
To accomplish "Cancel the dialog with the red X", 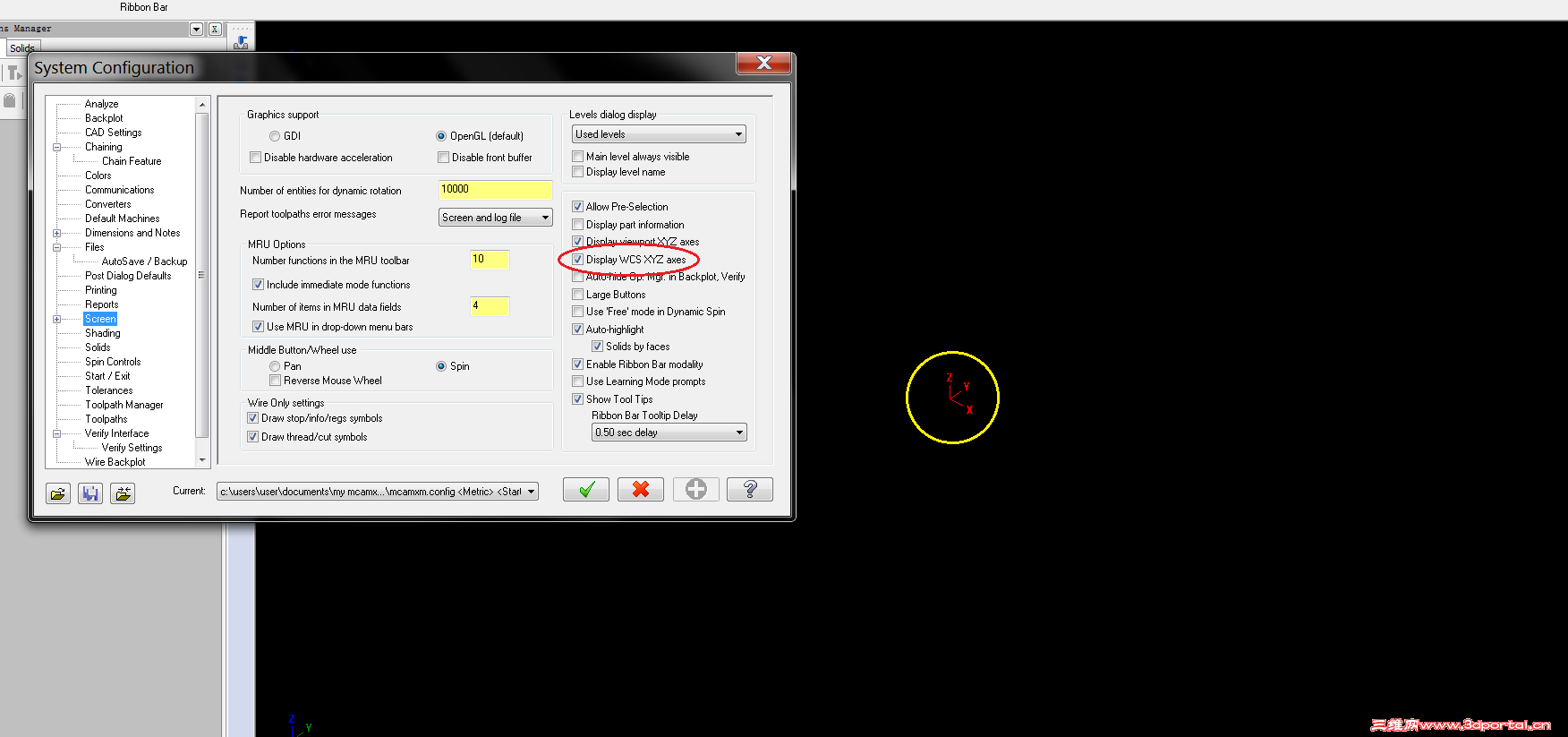I will (x=641, y=489).
